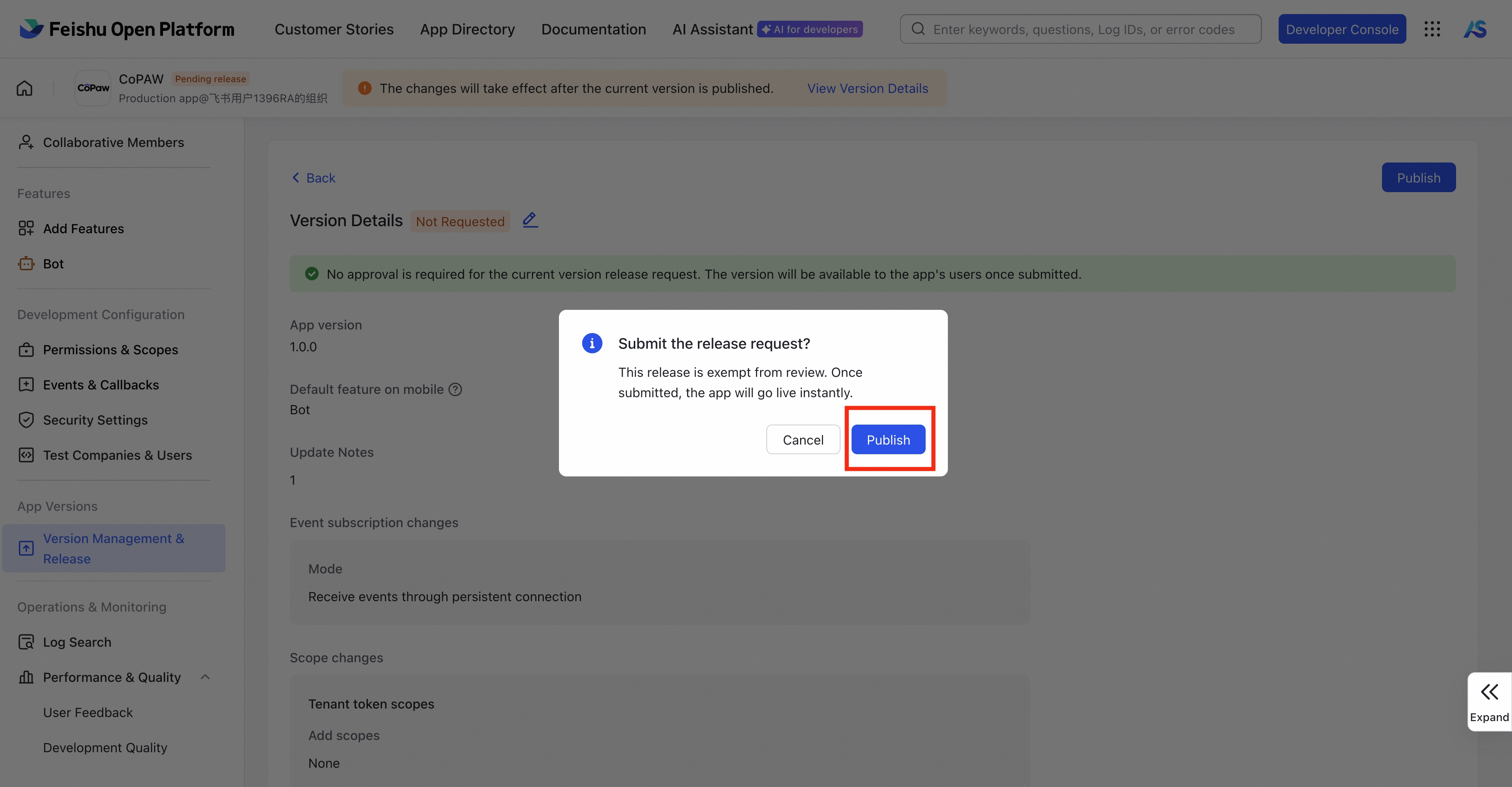Go back using the Back chevron link
The image size is (1512, 787).
(x=313, y=178)
